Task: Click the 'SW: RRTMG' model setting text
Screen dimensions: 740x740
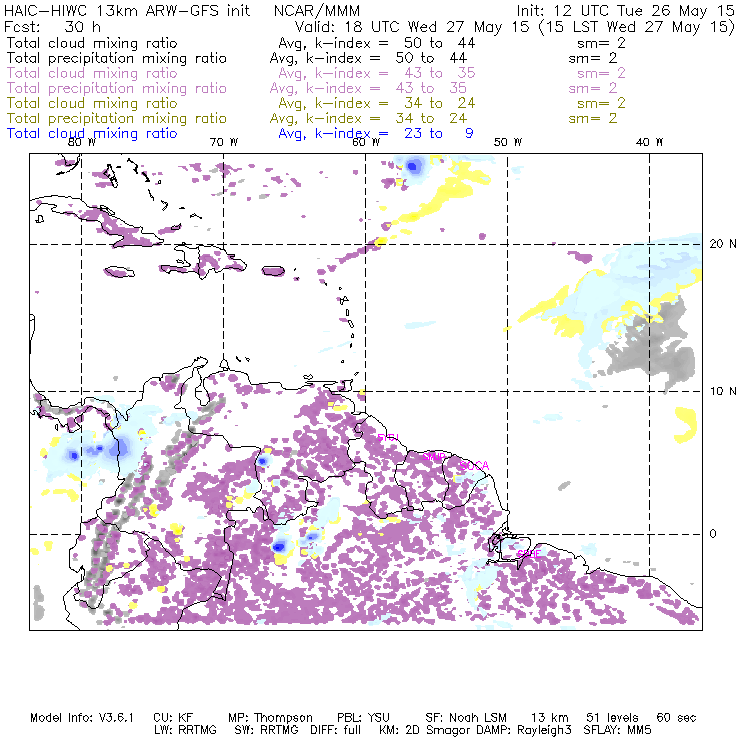Action: [x=266, y=730]
